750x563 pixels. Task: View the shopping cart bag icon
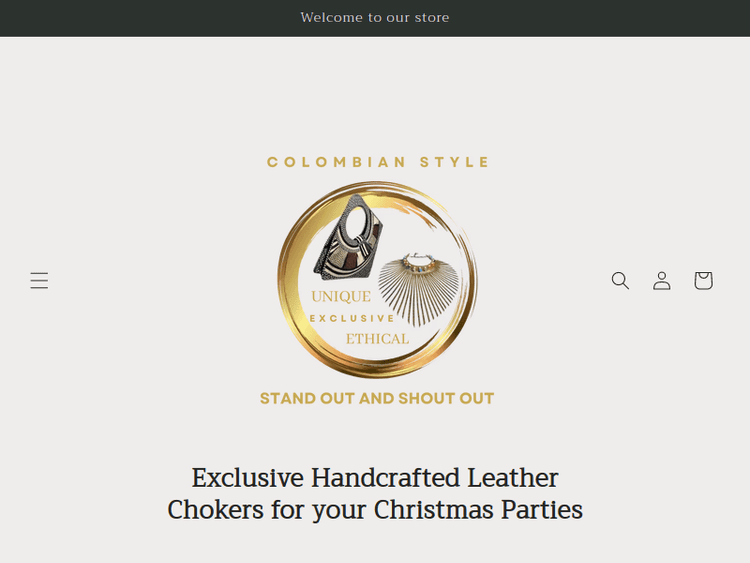pos(703,280)
